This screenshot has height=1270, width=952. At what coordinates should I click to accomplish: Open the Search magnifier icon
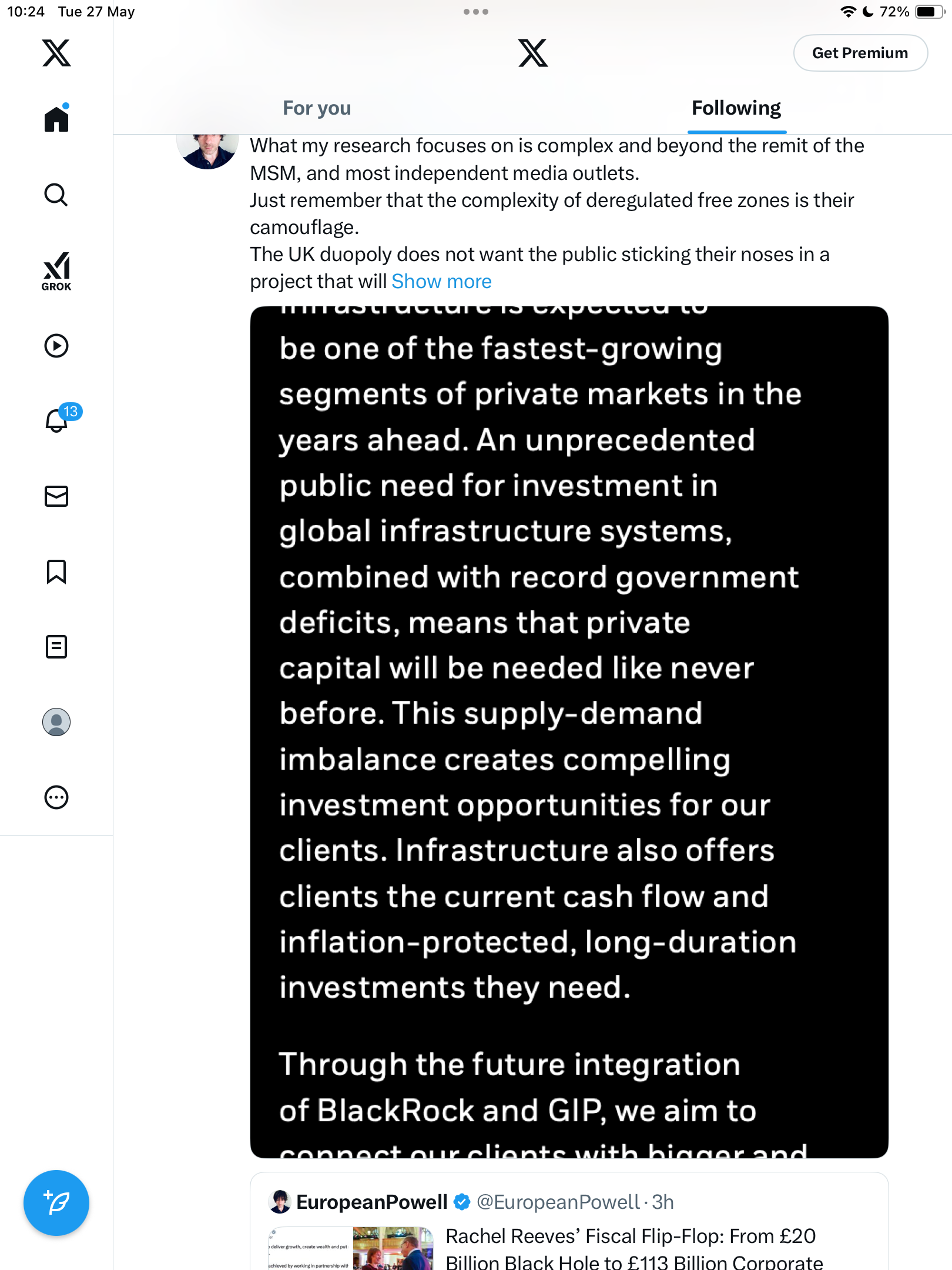56,195
